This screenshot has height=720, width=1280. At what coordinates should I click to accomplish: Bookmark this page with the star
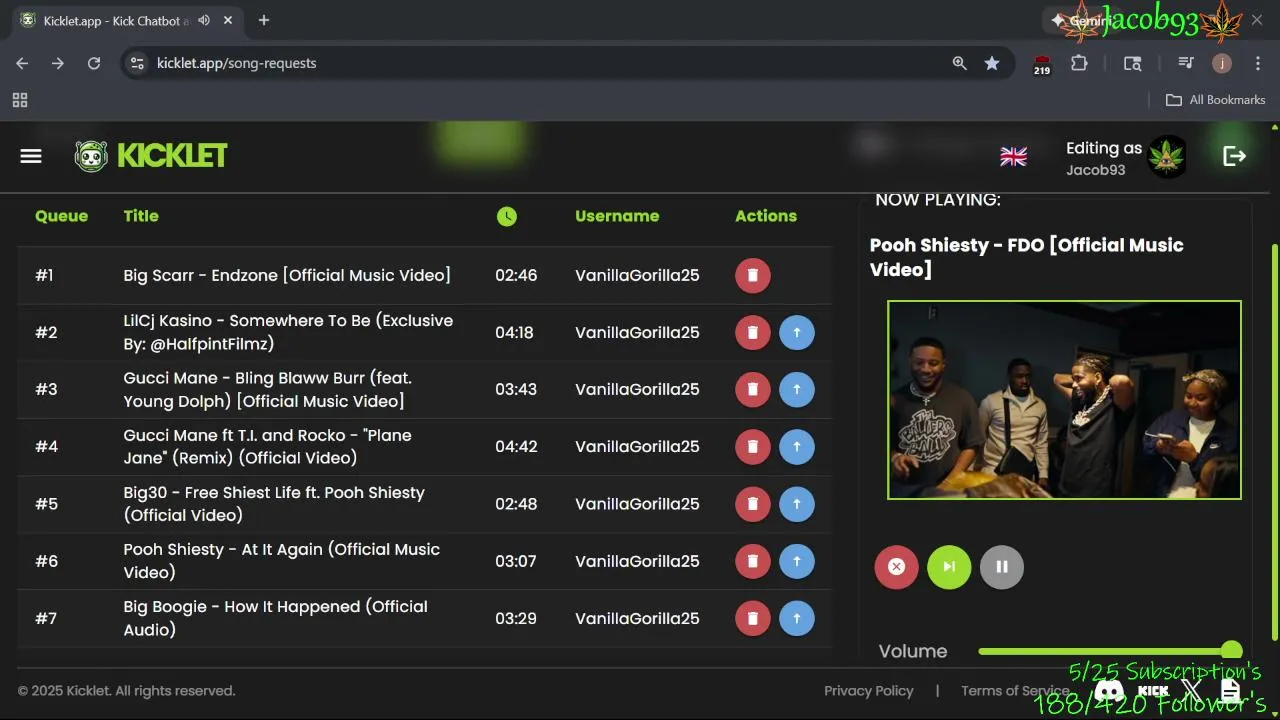pyautogui.click(x=992, y=63)
